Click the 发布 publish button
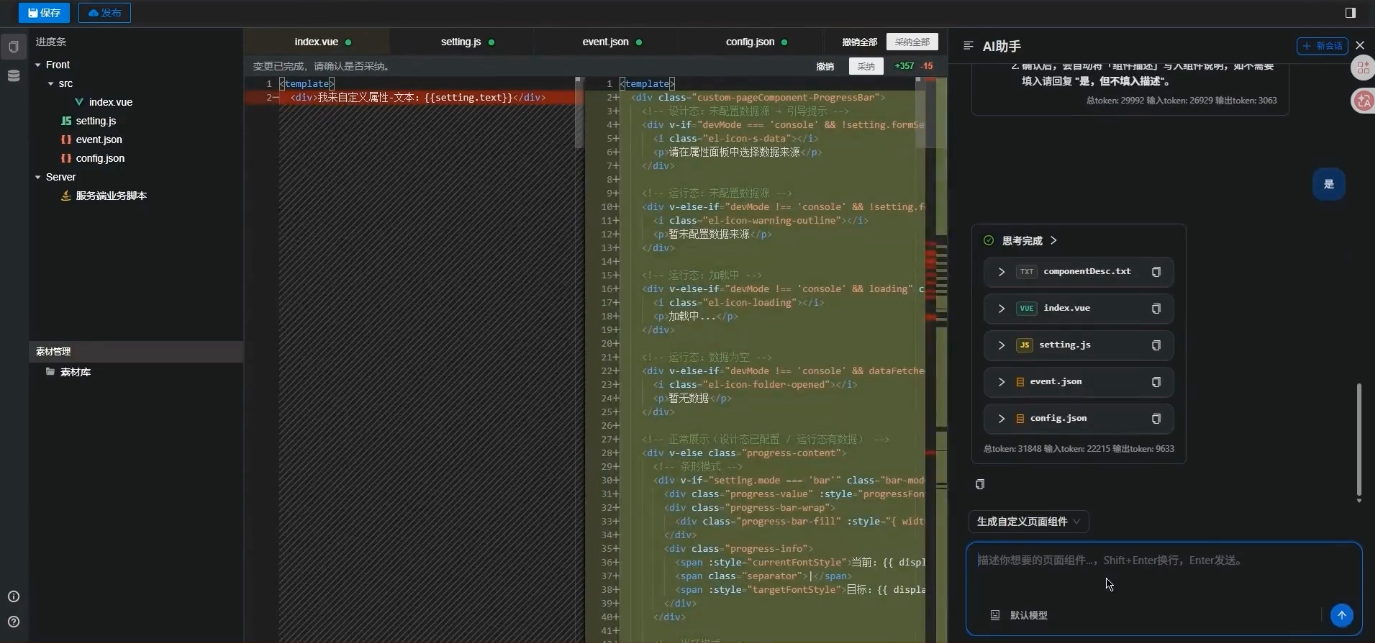The width and height of the screenshot is (1375, 643). 104,13
